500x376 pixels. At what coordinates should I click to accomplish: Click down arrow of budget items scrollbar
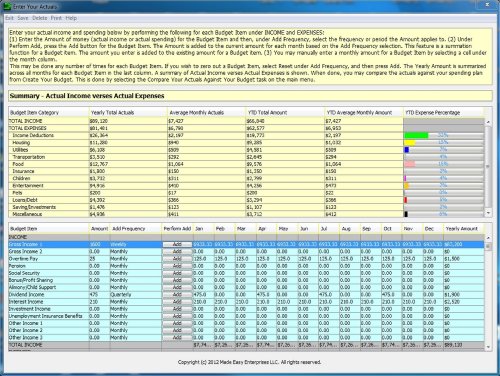pyautogui.click(x=488, y=347)
